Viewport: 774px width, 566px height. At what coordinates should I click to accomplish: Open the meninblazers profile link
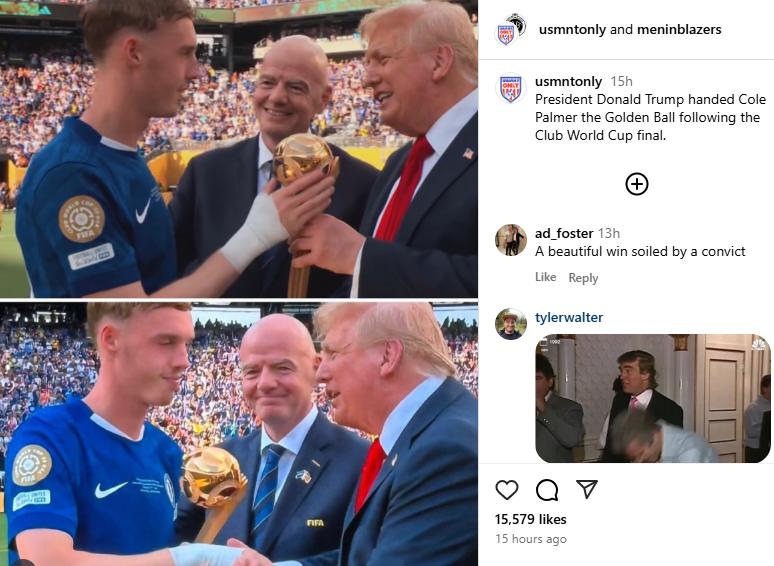[x=679, y=30]
